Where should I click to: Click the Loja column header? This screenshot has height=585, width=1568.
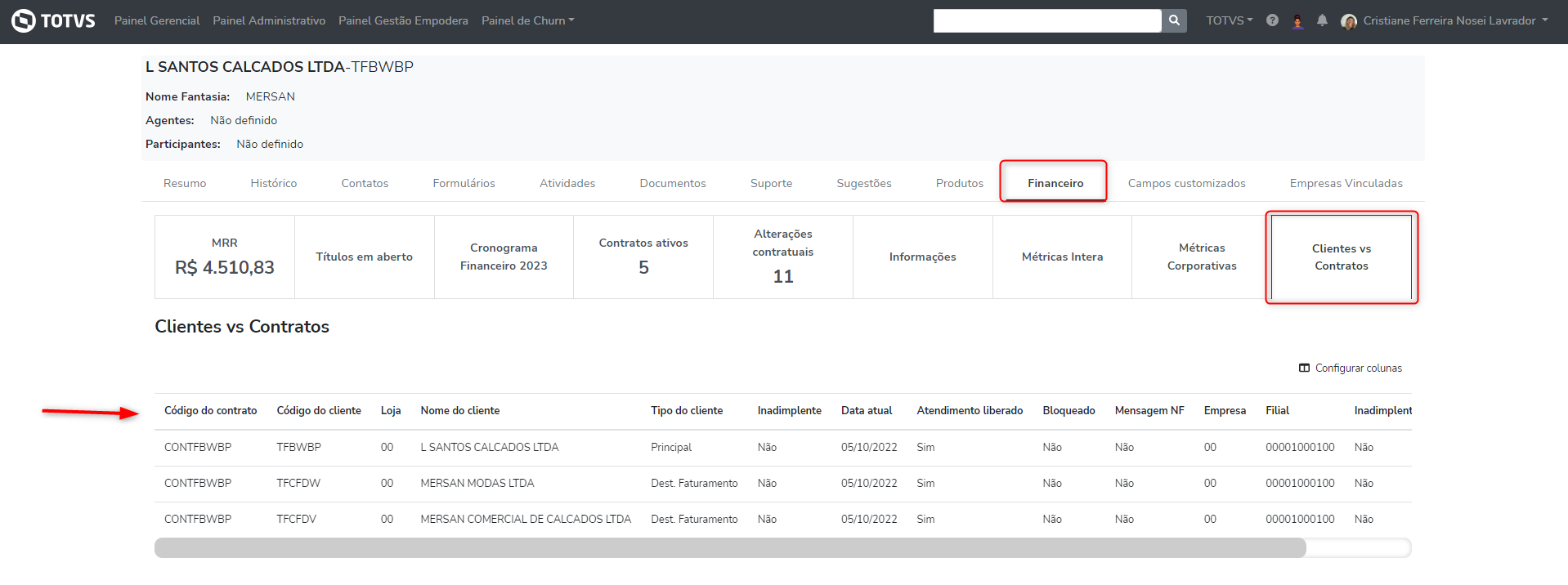[x=391, y=410]
